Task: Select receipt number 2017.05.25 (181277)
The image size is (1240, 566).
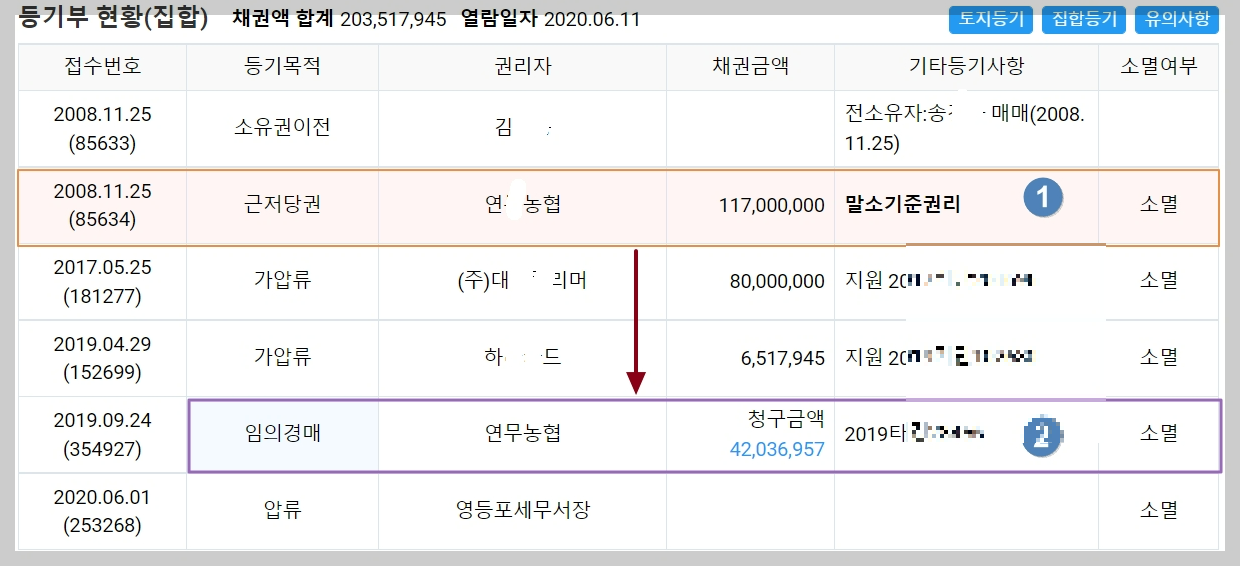Action: pyautogui.click(x=103, y=282)
